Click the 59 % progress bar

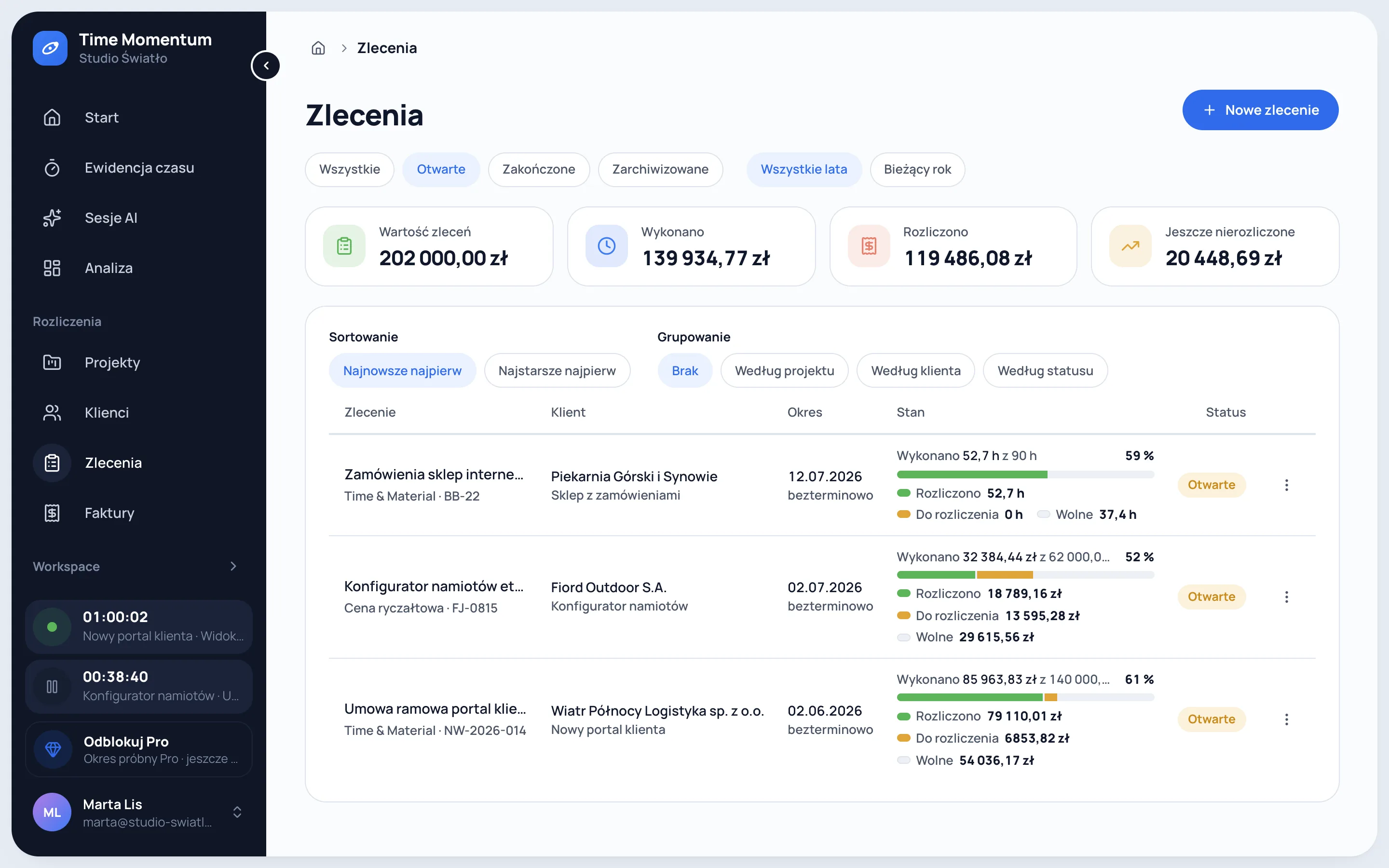click(1025, 475)
